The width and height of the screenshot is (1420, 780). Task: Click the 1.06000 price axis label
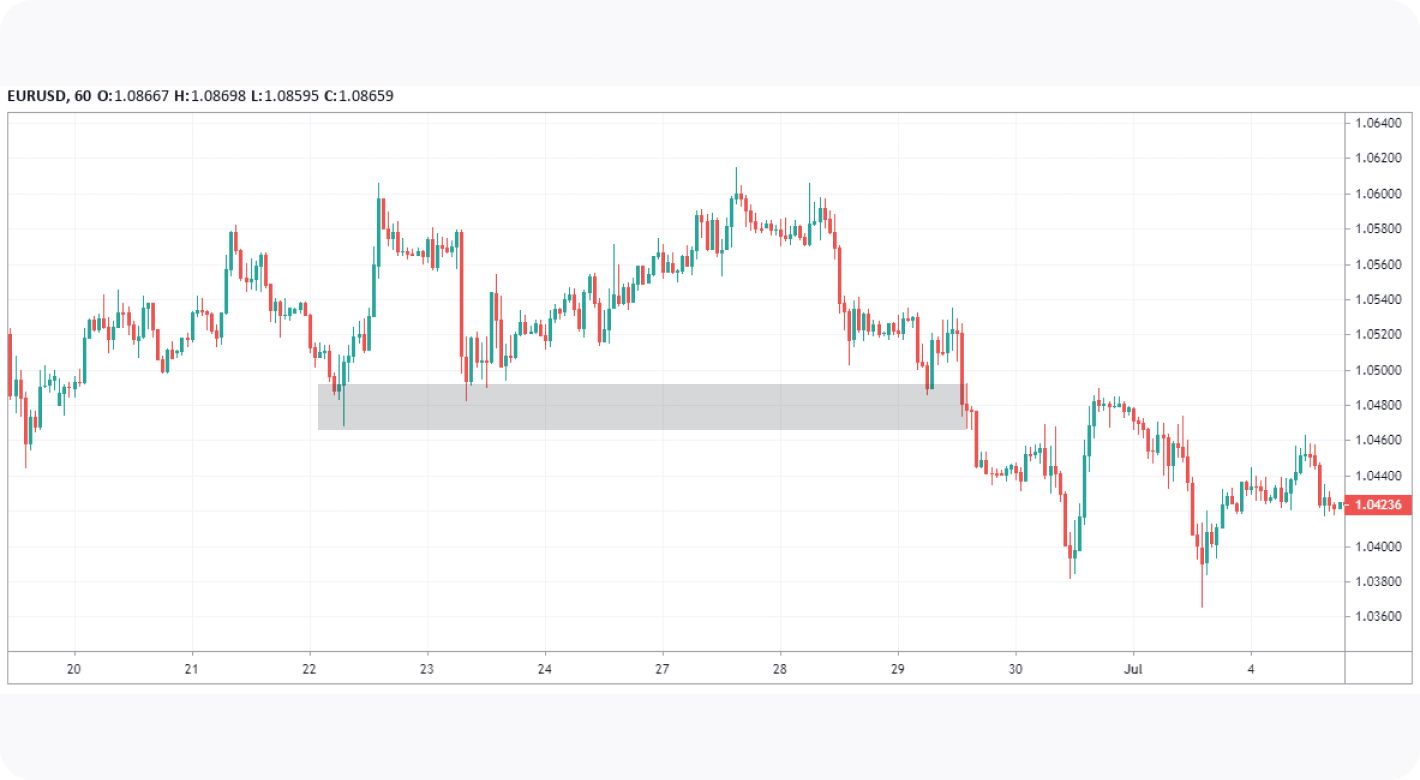click(1377, 194)
